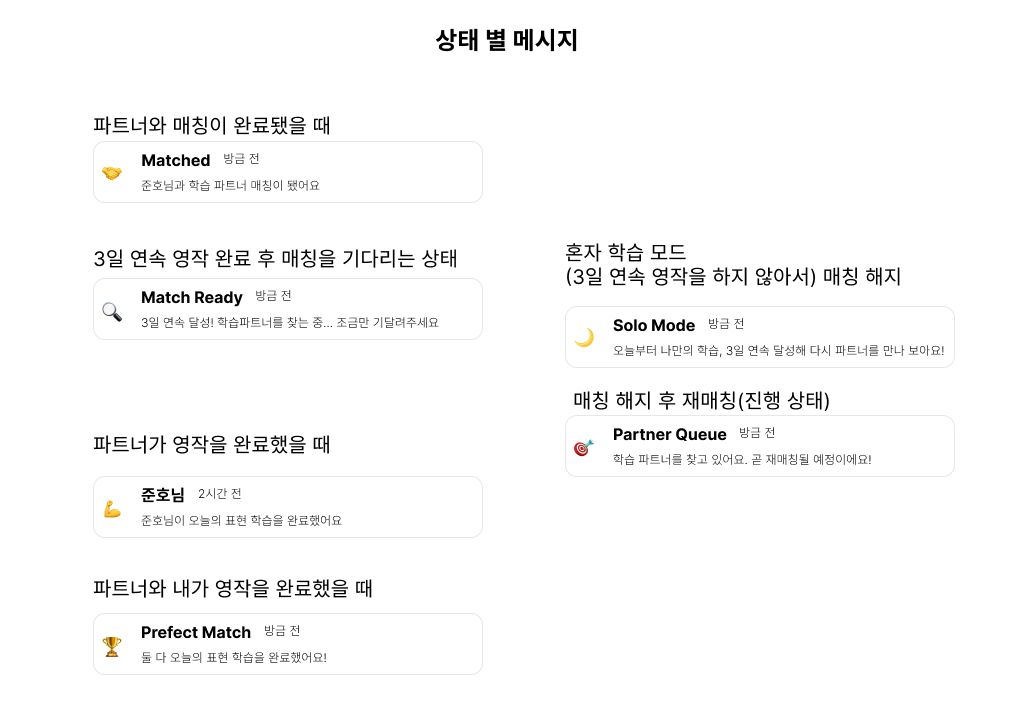Select the Partner Queue notification title
Image resolution: width=1014 pixels, height=722 pixels.
[670, 434]
